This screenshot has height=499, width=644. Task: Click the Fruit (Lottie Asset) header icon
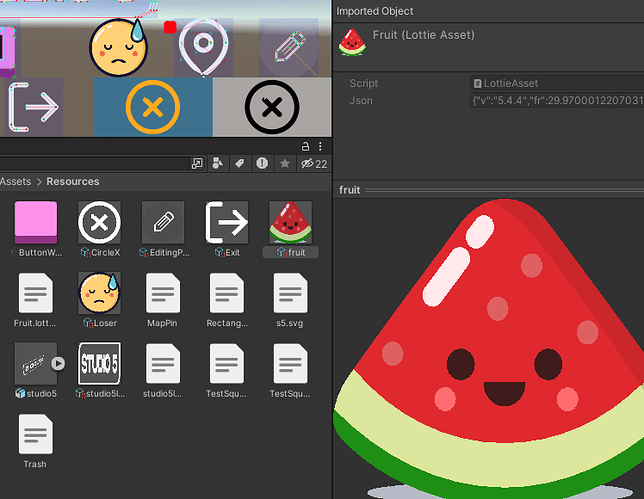coord(352,42)
